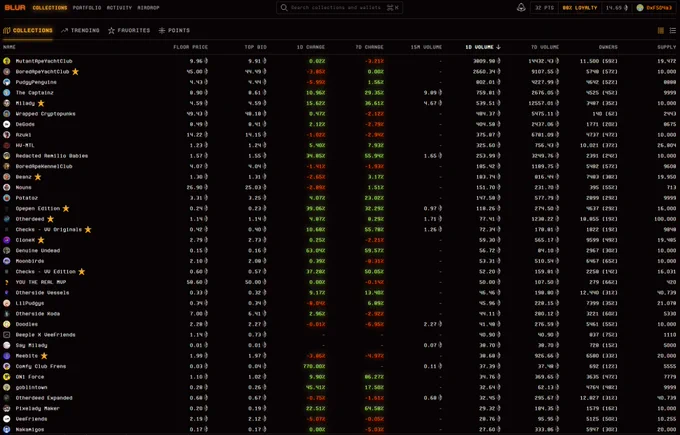This screenshot has height=435, width=680.
Task: Switch to grid view layout
Action: tap(661, 30)
